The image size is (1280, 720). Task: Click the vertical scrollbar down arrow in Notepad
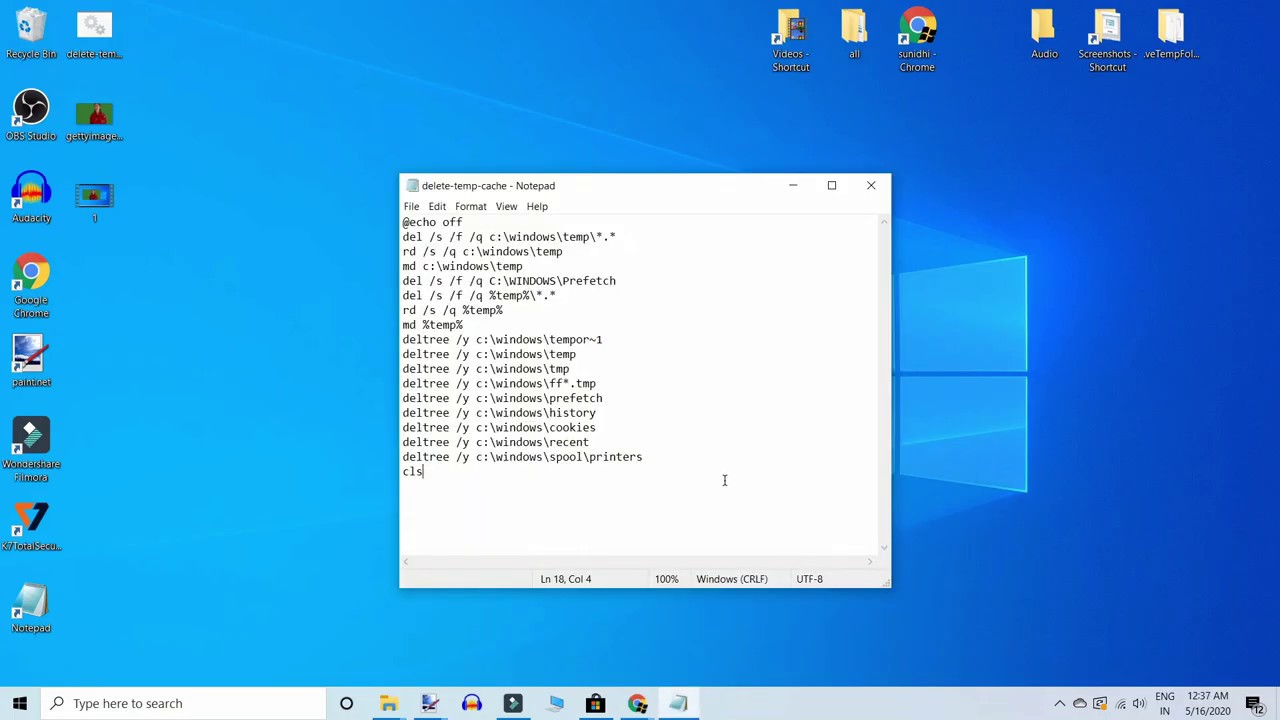pyautogui.click(x=883, y=547)
